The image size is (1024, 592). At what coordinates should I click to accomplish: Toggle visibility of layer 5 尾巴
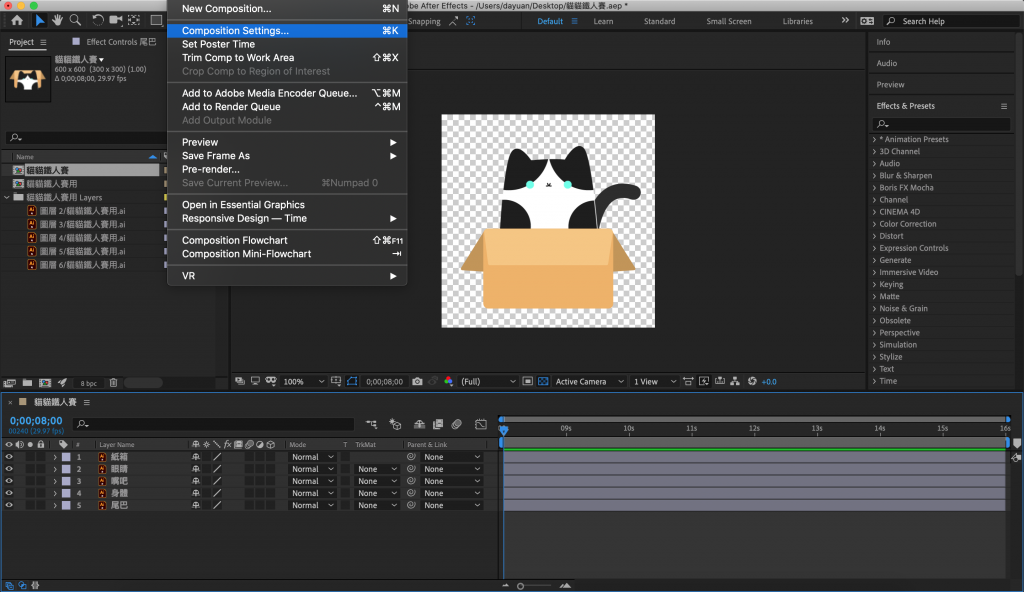(x=9, y=505)
